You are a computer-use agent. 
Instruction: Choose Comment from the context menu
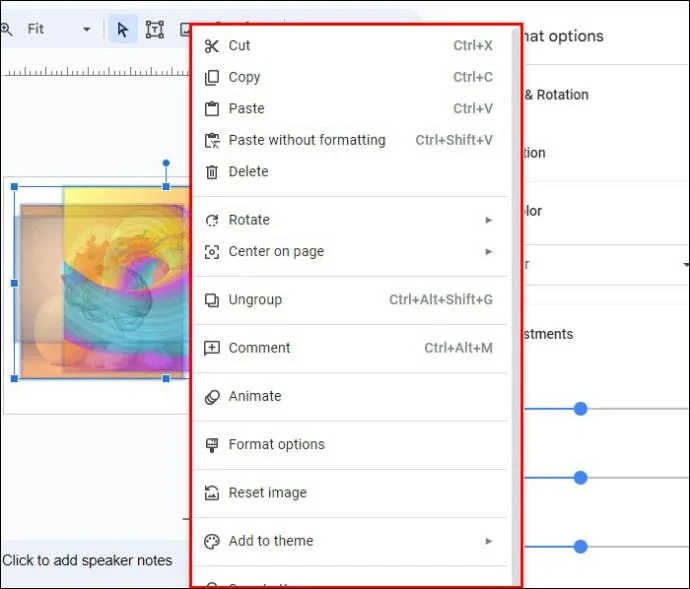(x=351, y=348)
